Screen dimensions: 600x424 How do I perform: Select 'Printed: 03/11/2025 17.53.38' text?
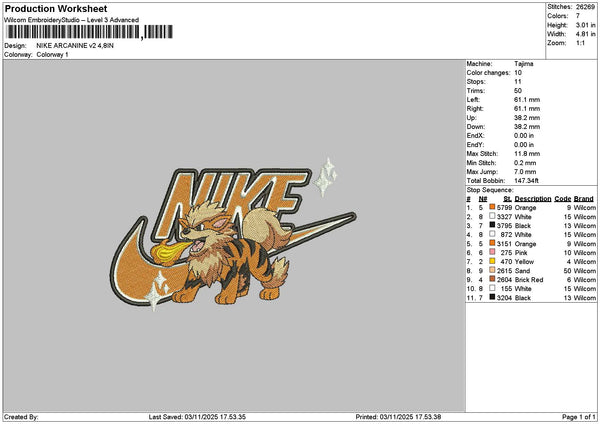398,417
